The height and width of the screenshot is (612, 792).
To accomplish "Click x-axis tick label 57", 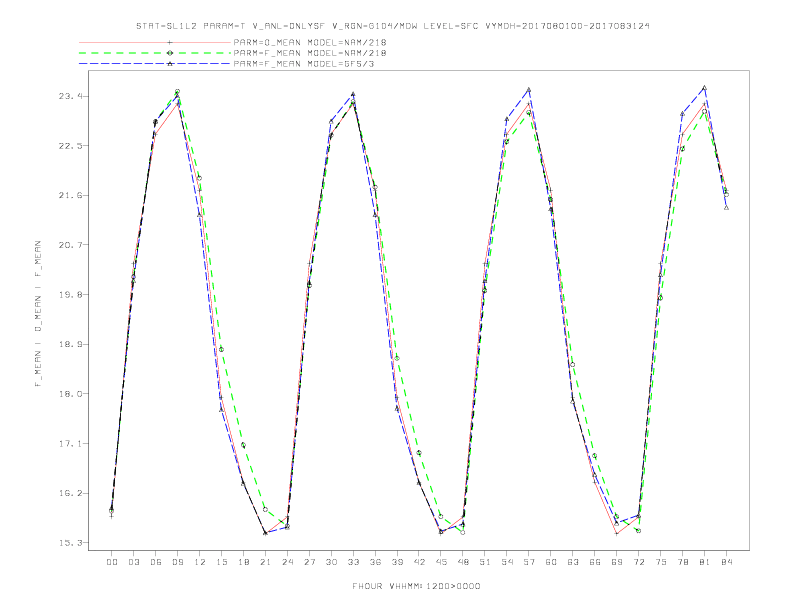I will click(x=529, y=562).
